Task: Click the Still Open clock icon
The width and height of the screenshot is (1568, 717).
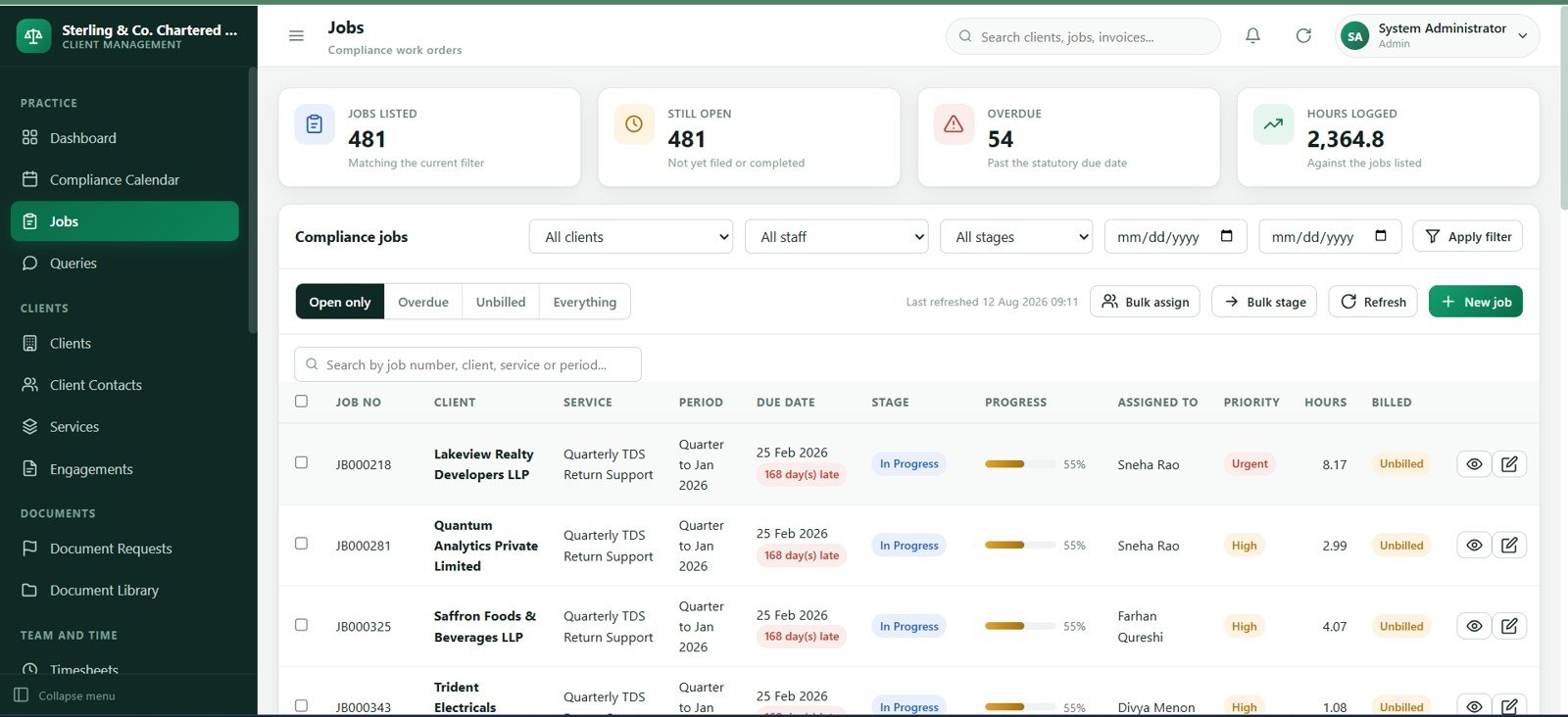Action: coord(634,124)
